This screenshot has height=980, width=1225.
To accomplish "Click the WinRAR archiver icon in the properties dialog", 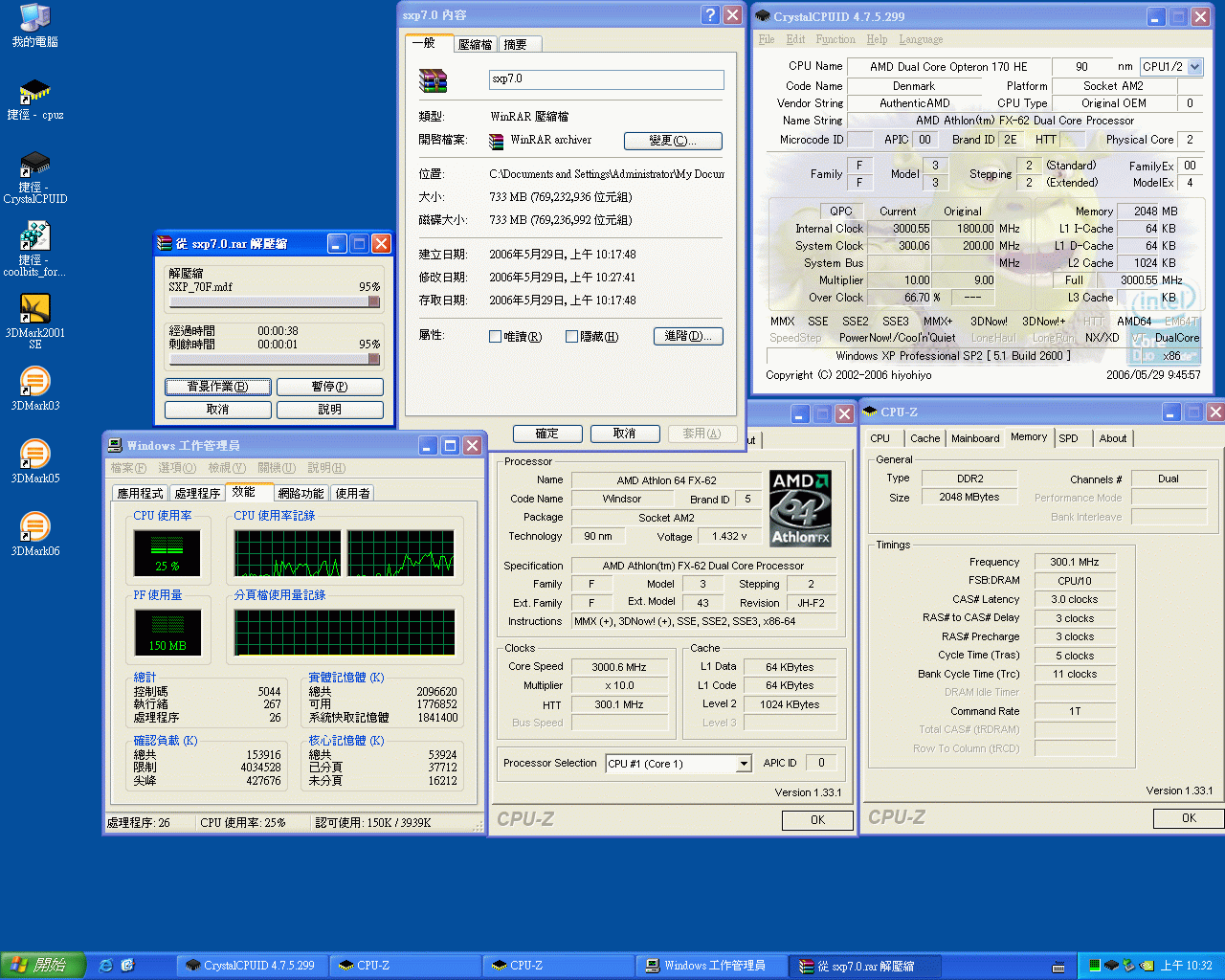I will click(x=495, y=141).
